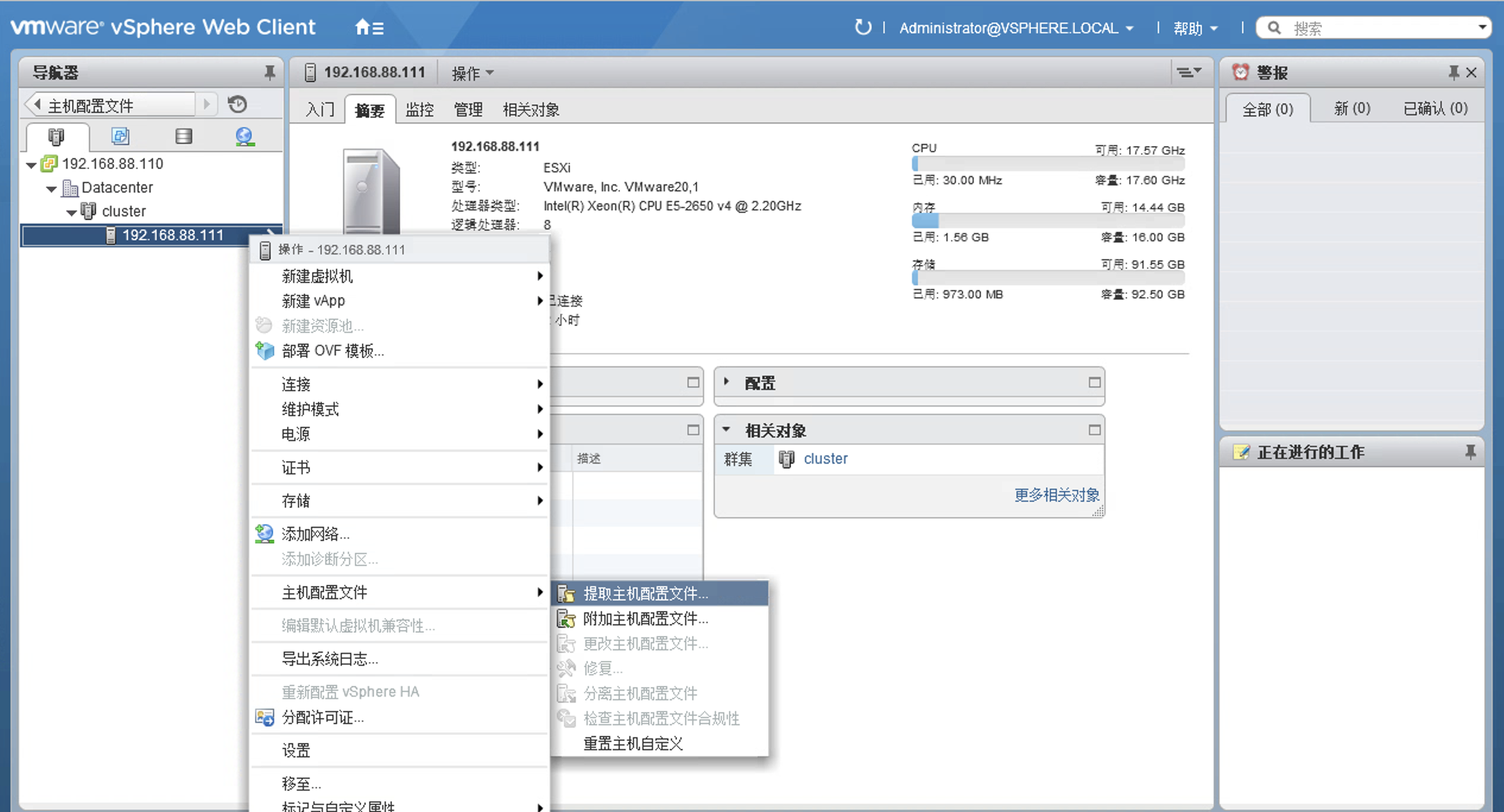This screenshot has height=812, width=1504.
Task: Select the 全部 (0) alarms tab
Action: coord(1268,109)
